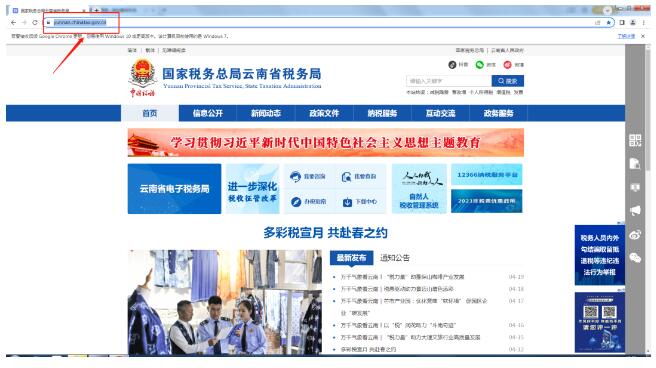Click the 下载中心 download icon
Viewport: 656px width, 368px height.
coord(347,202)
